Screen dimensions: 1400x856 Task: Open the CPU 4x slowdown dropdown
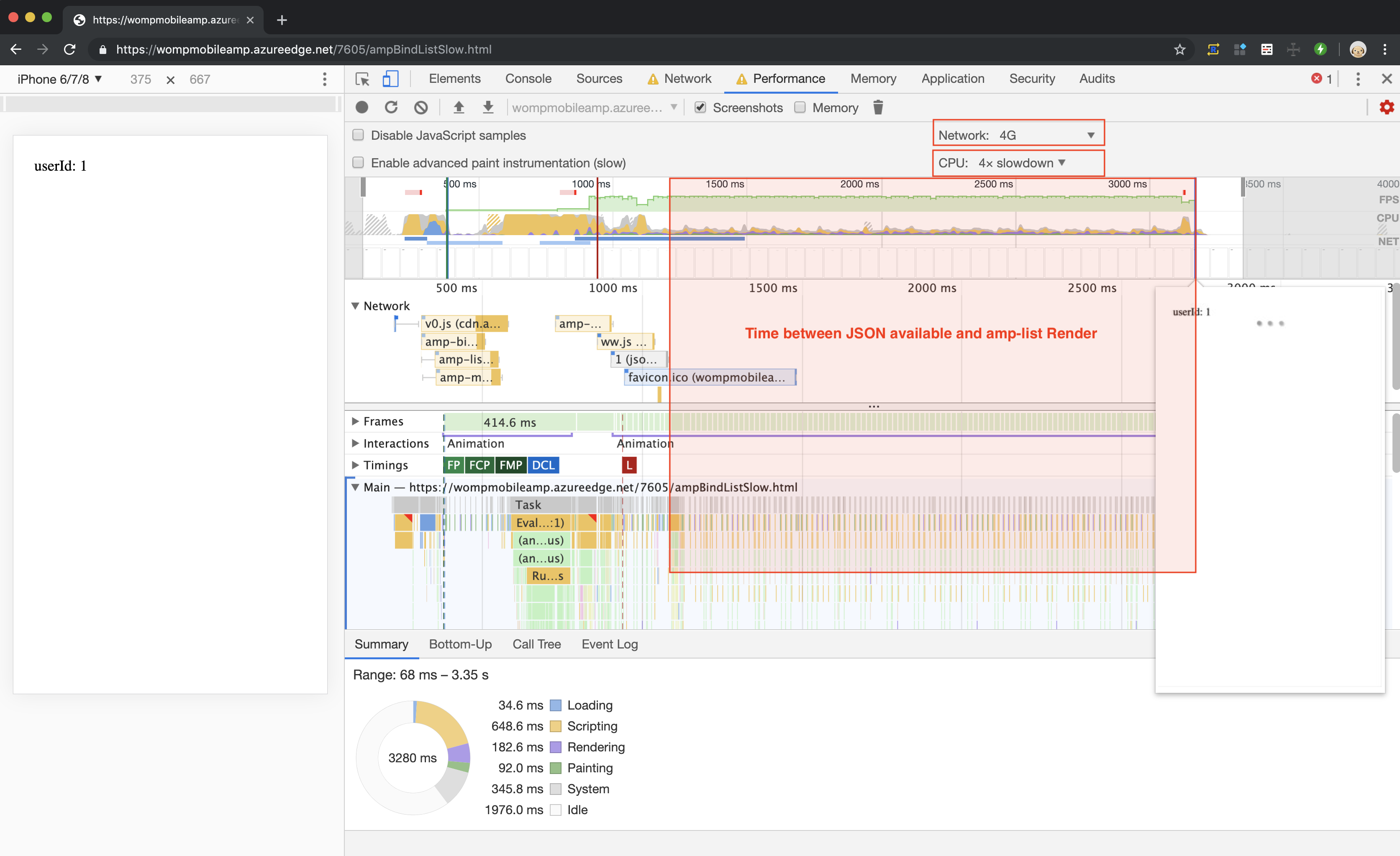pos(1018,163)
